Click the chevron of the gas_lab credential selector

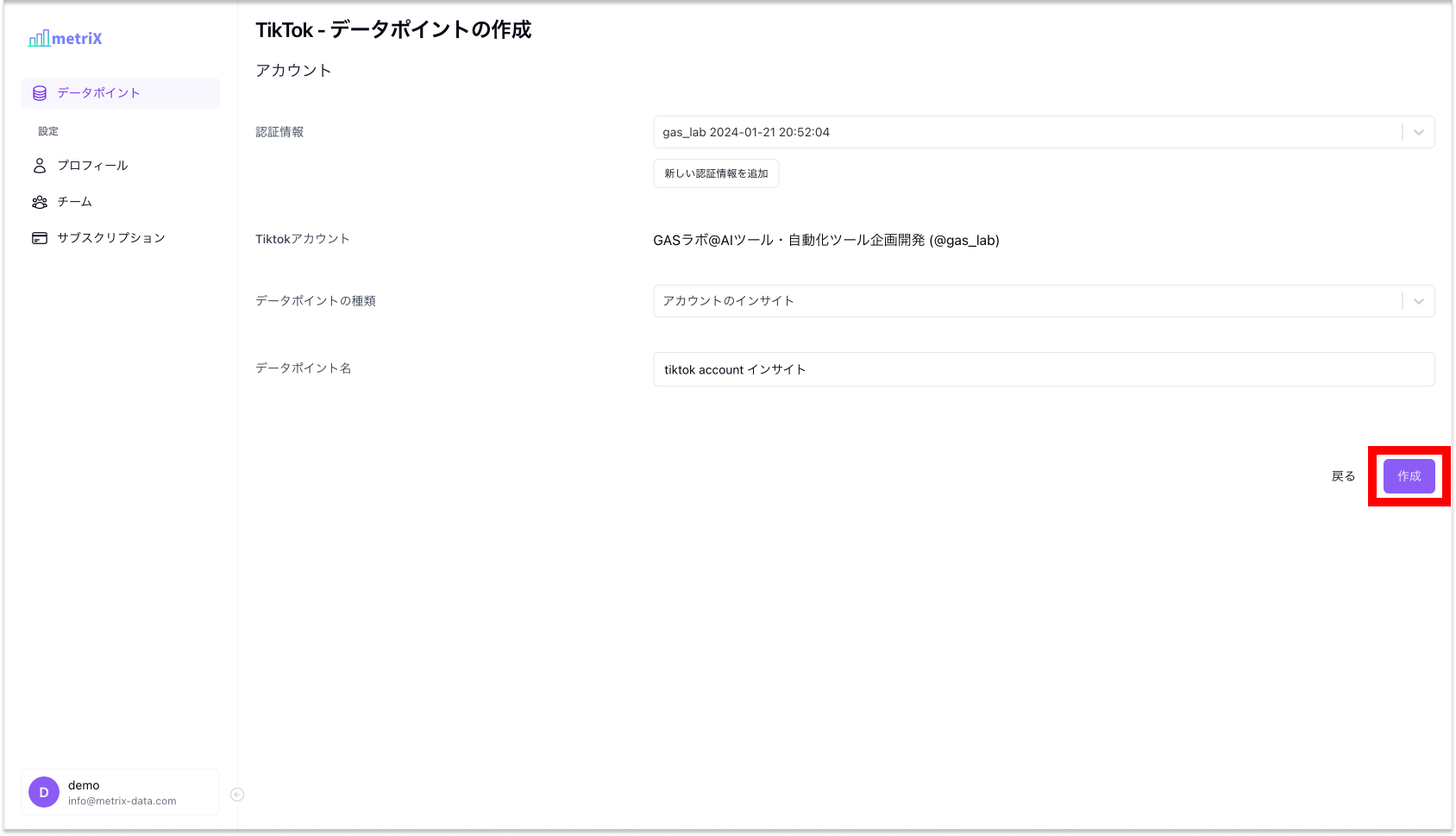coord(1419,132)
